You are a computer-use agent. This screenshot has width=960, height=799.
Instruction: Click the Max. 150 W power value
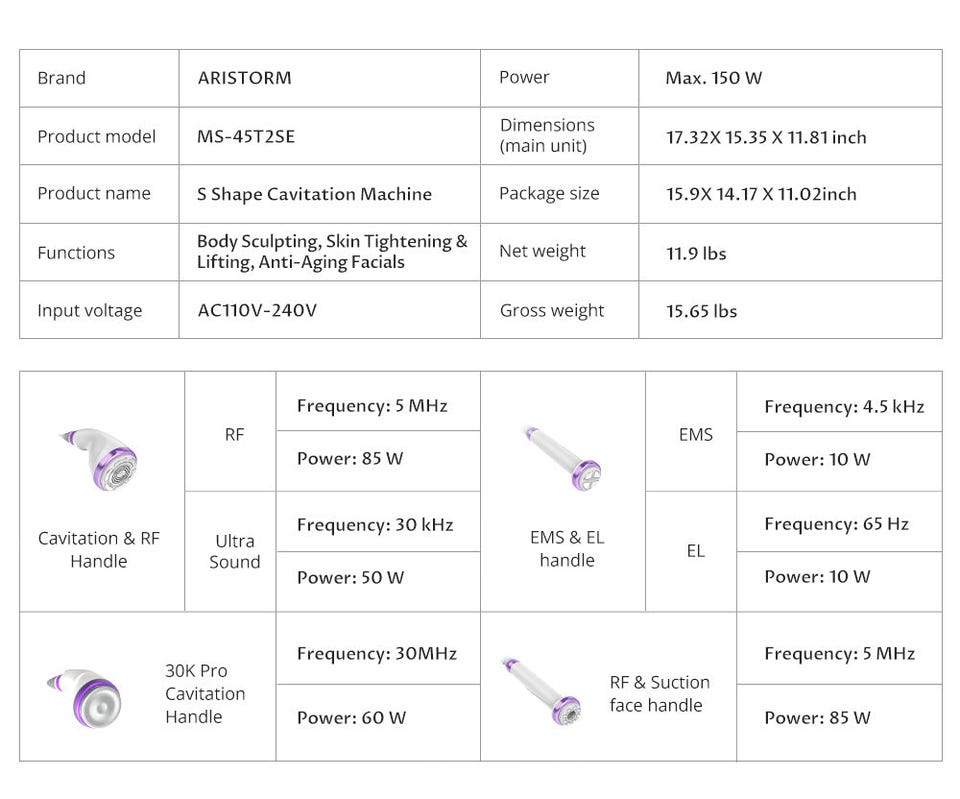click(x=714, y=78)
